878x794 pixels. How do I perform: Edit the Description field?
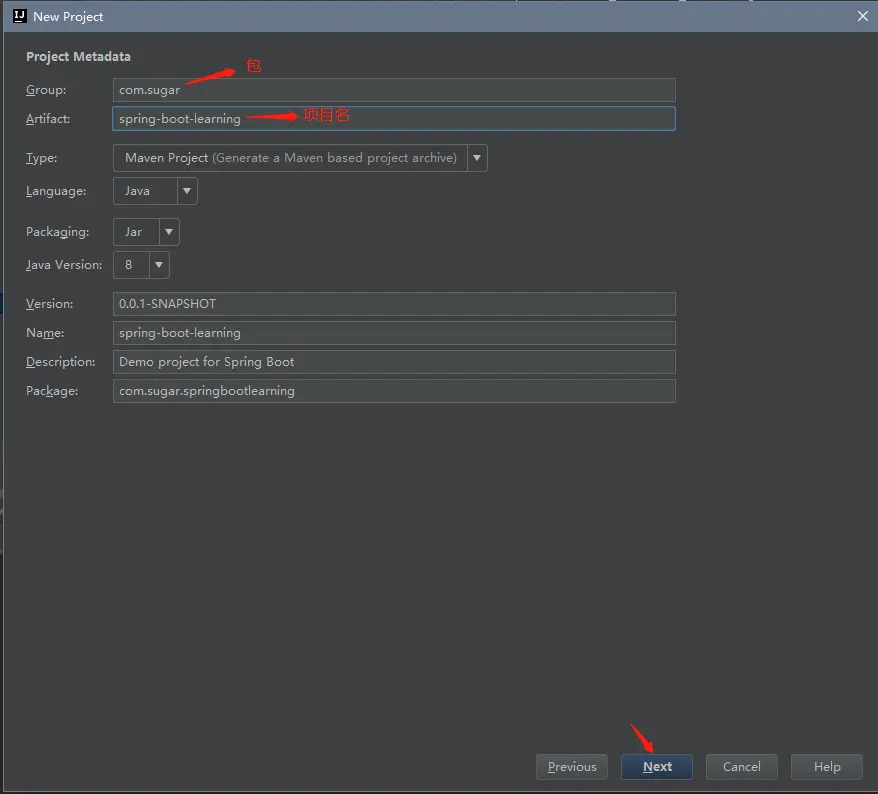(x=394, y=362)
